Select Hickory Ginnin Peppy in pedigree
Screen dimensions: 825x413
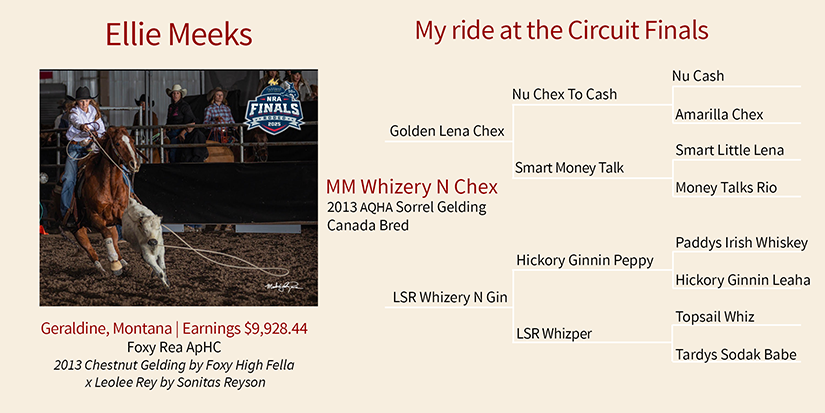pos(584,260)
